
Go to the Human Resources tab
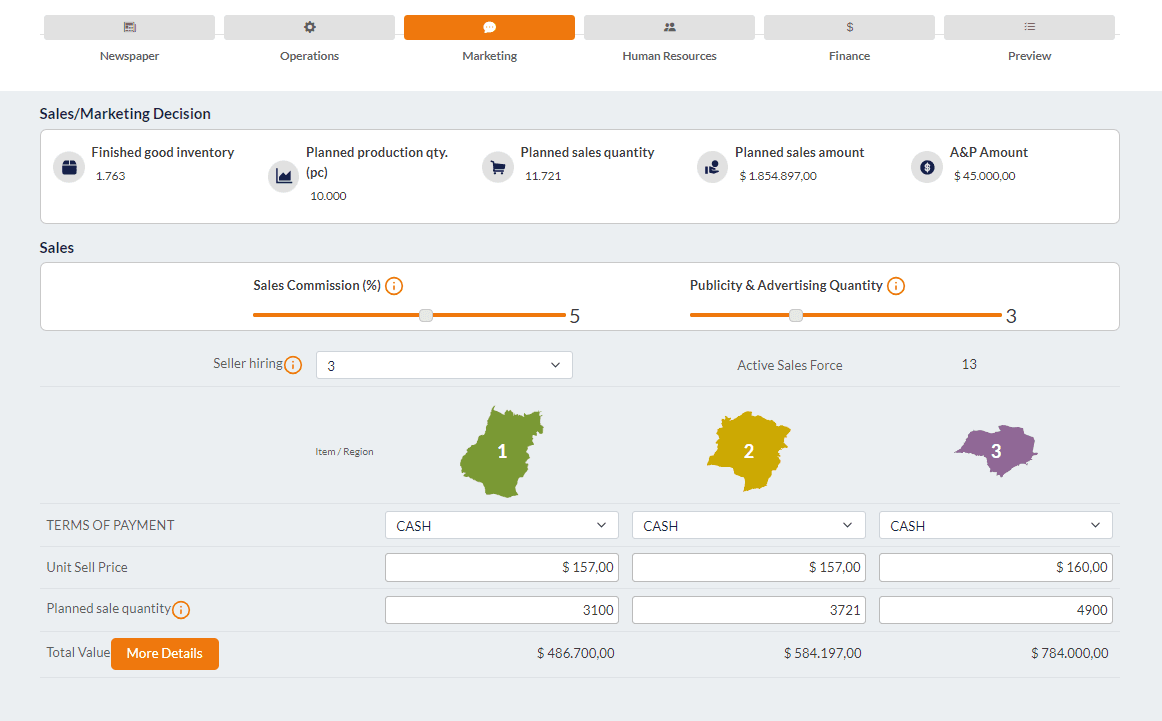tap(669, 28)
